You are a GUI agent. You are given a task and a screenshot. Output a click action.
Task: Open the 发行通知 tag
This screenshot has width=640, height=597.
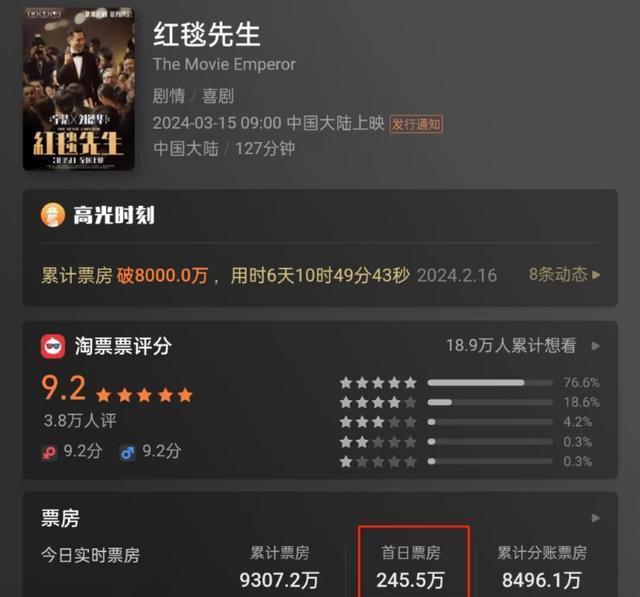pyautogui.click(x=416, y=124)
